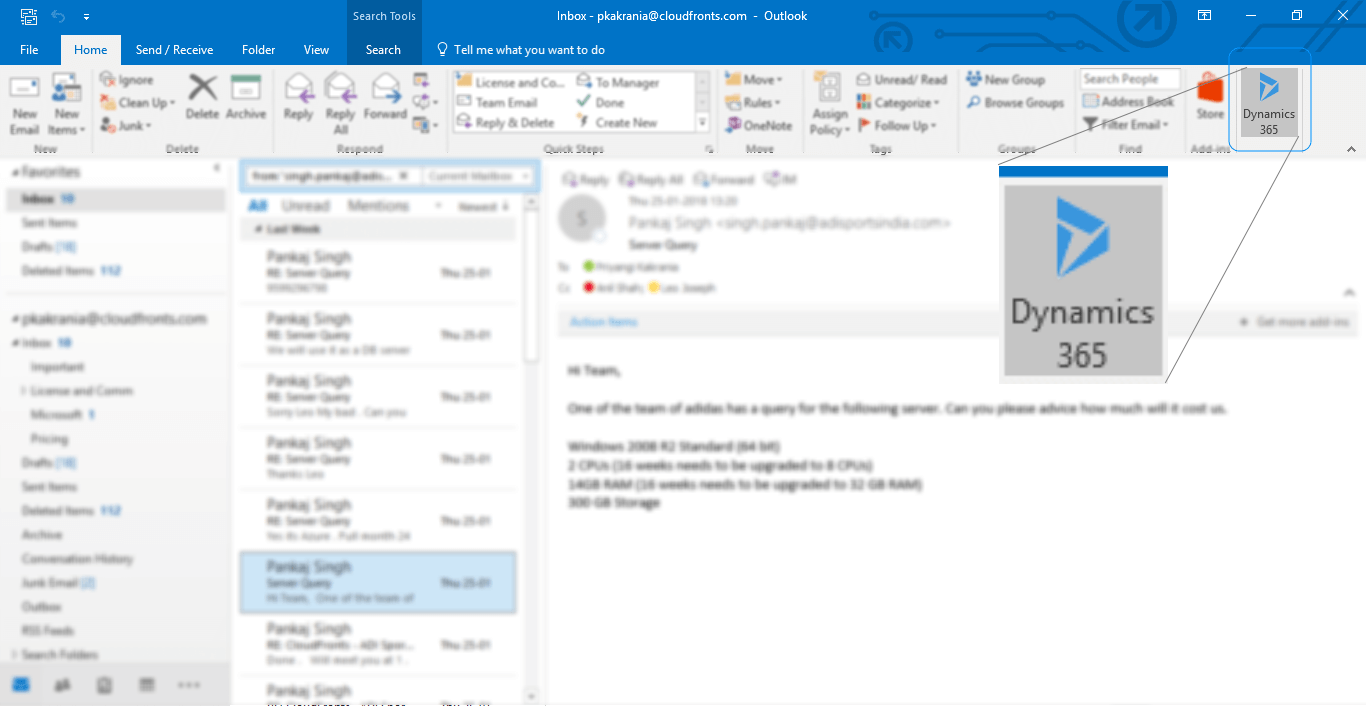
Task: Open the RSS Feeds folder
Action: [48, 631]
